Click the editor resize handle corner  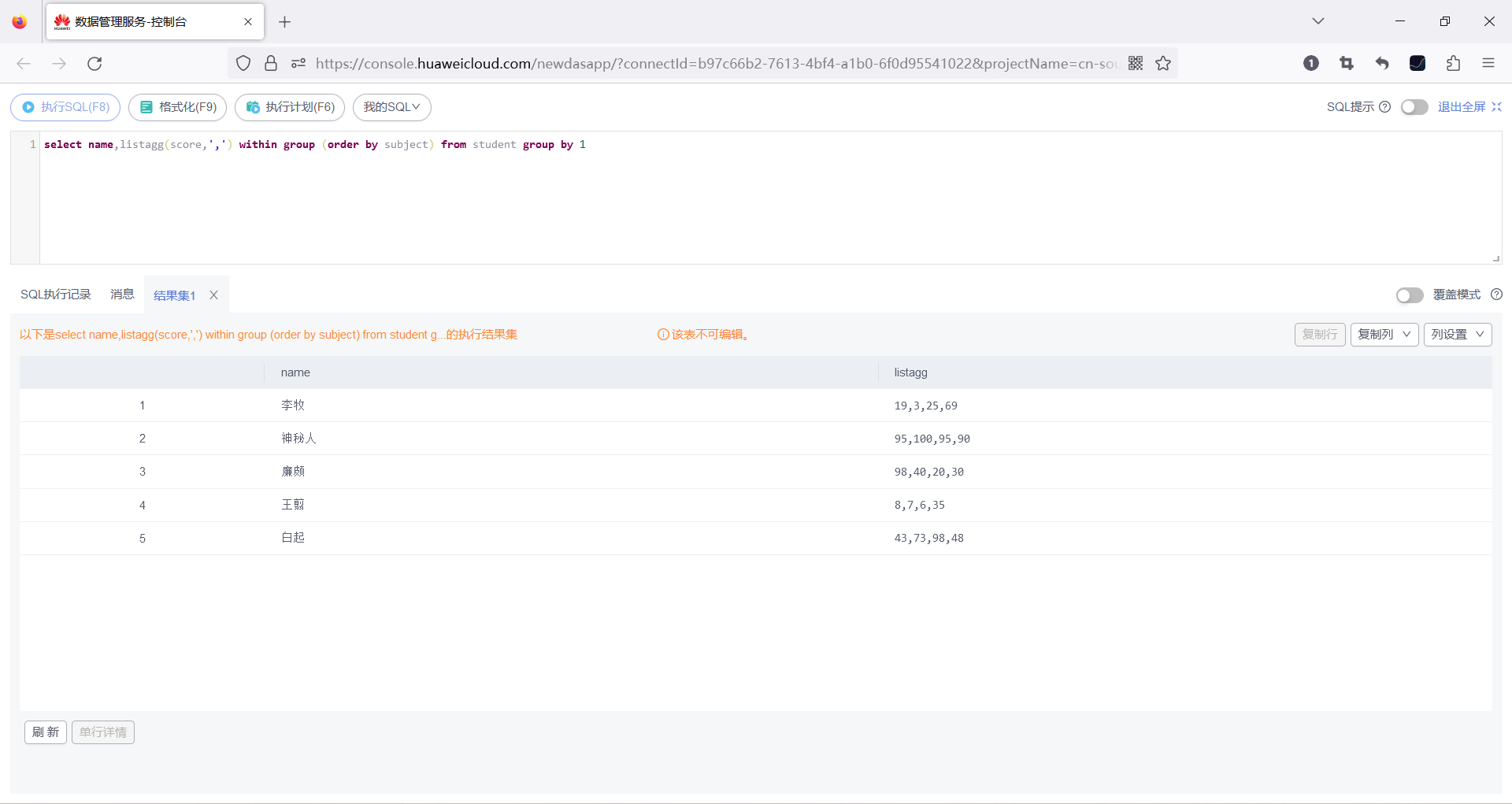tap(1496, 258)
